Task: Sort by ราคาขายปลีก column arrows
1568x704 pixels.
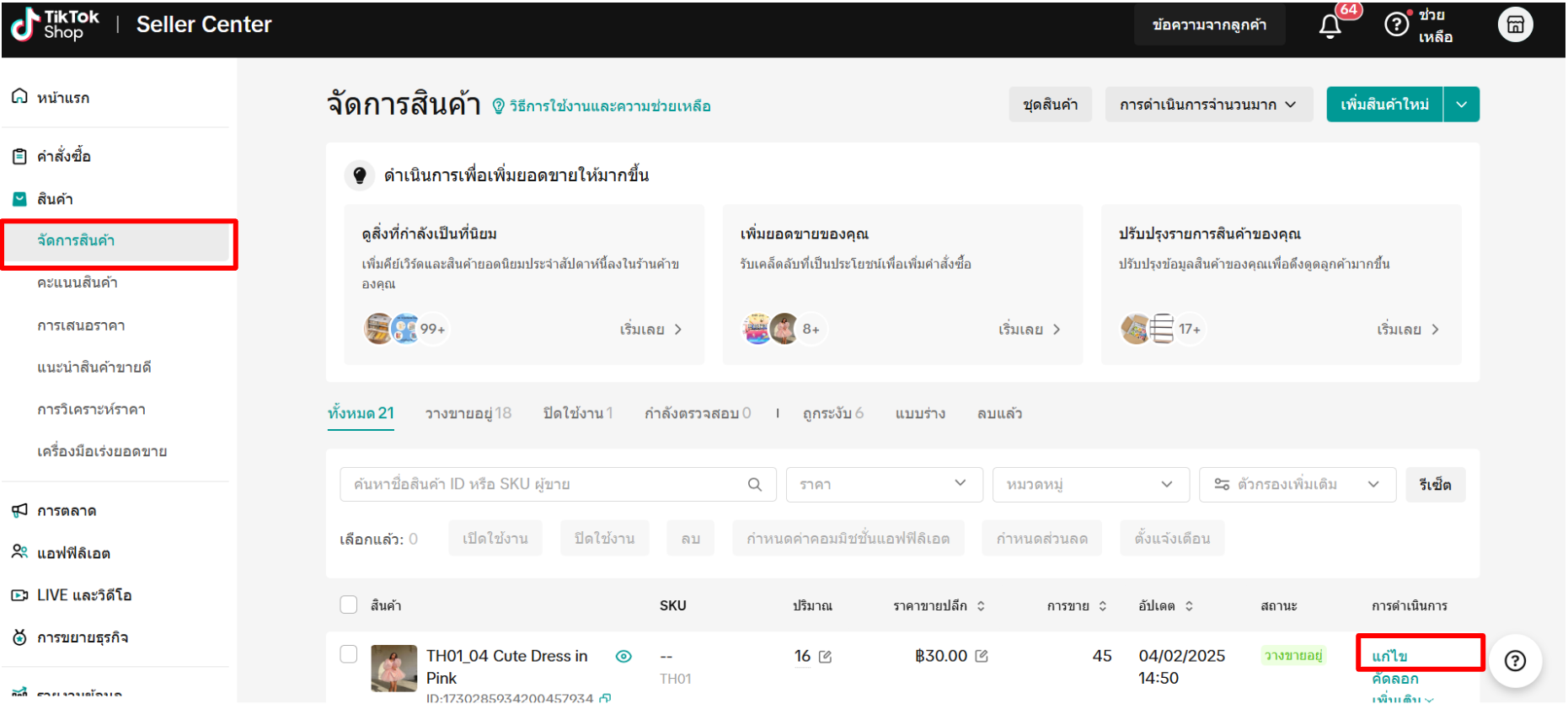Action: [x=981, y=606]
